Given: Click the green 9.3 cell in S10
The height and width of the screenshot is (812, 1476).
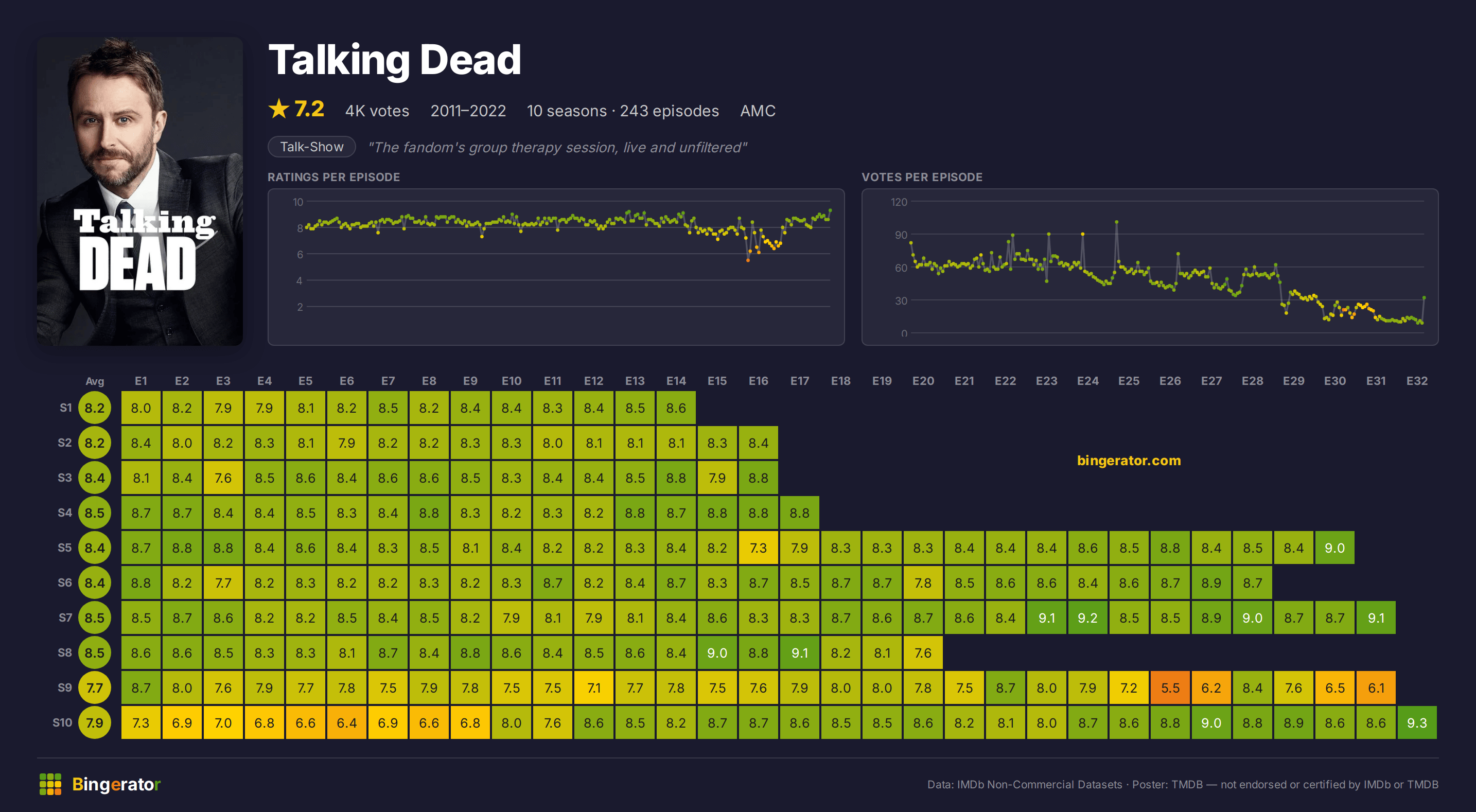Looking at the screenshot, I should (x=1417, y=722).
